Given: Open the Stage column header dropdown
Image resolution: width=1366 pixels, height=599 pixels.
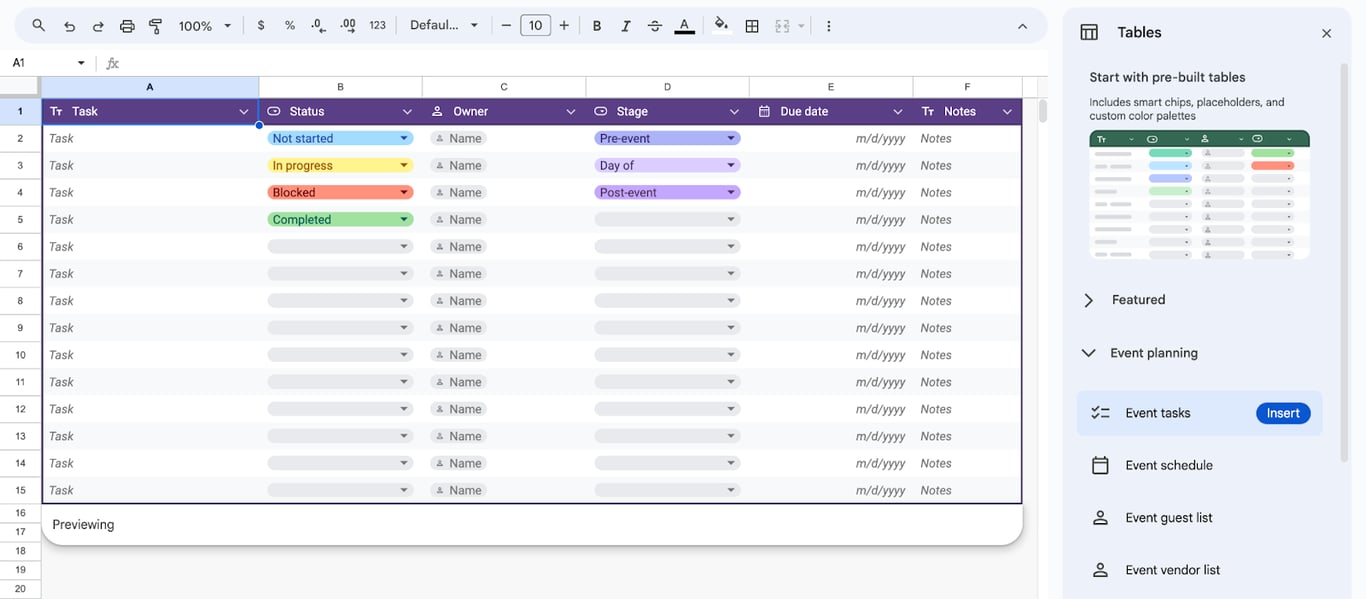Looking at the screenshot, I should point(734,112).
